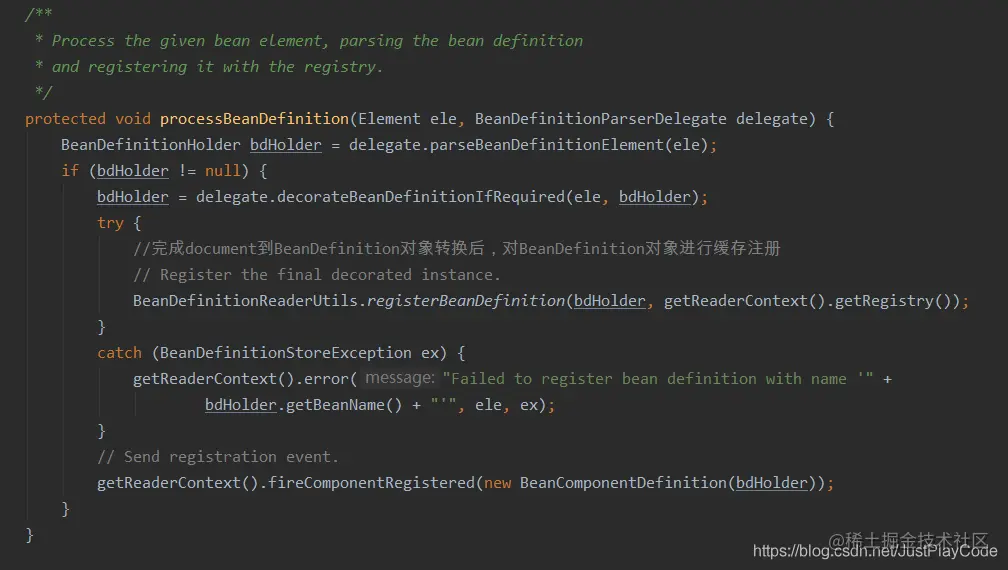Click the BeanDefinitionStoreException class name
Screen dimensions: 1008x570
click(285, 353)
